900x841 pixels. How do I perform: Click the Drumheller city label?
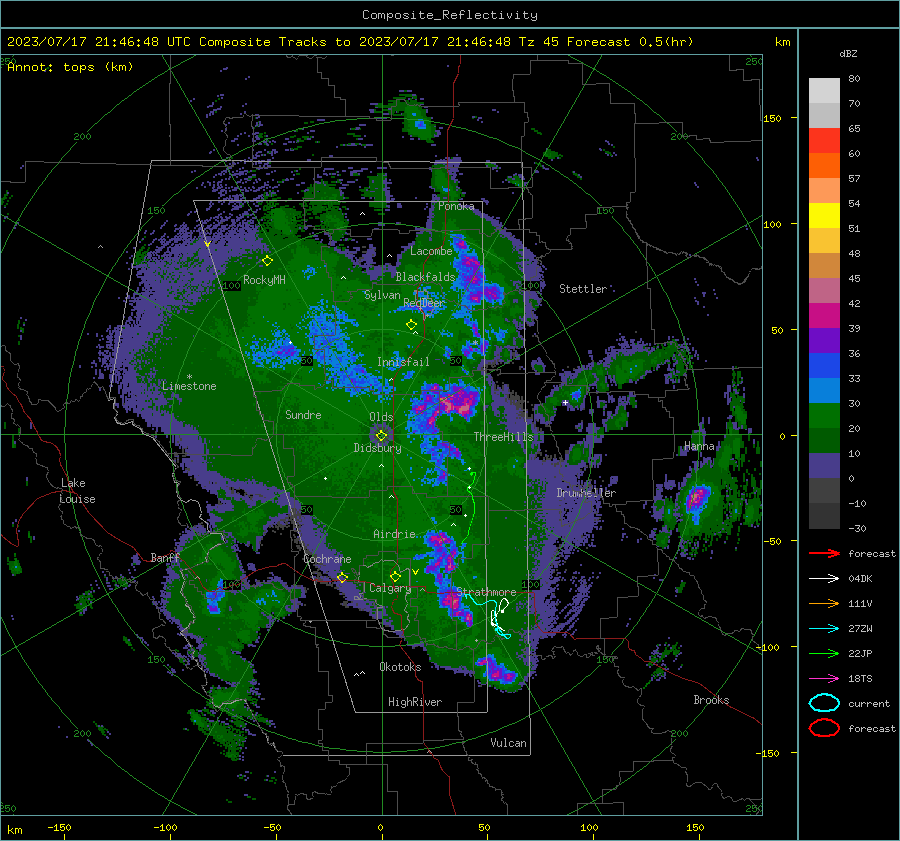(x=586, y=493)
